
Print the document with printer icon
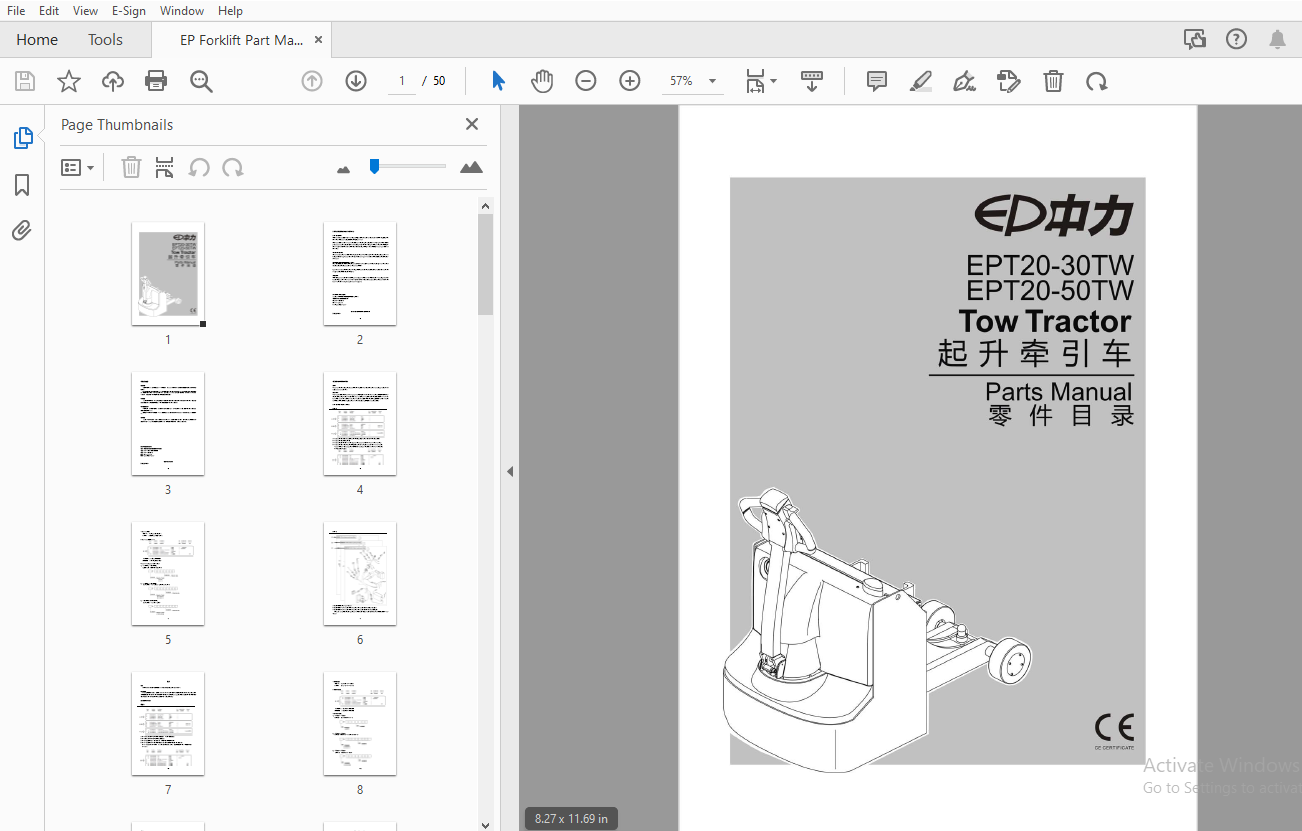pos(156,81)
